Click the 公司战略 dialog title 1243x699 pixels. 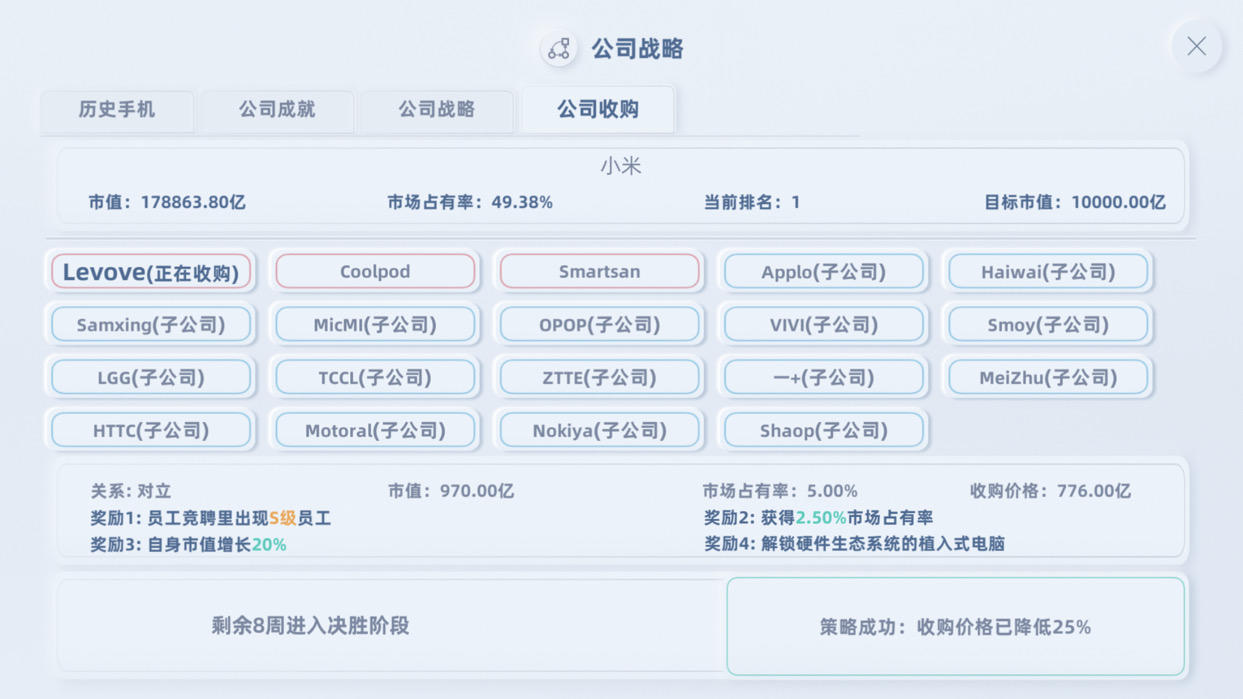(637, 49)
